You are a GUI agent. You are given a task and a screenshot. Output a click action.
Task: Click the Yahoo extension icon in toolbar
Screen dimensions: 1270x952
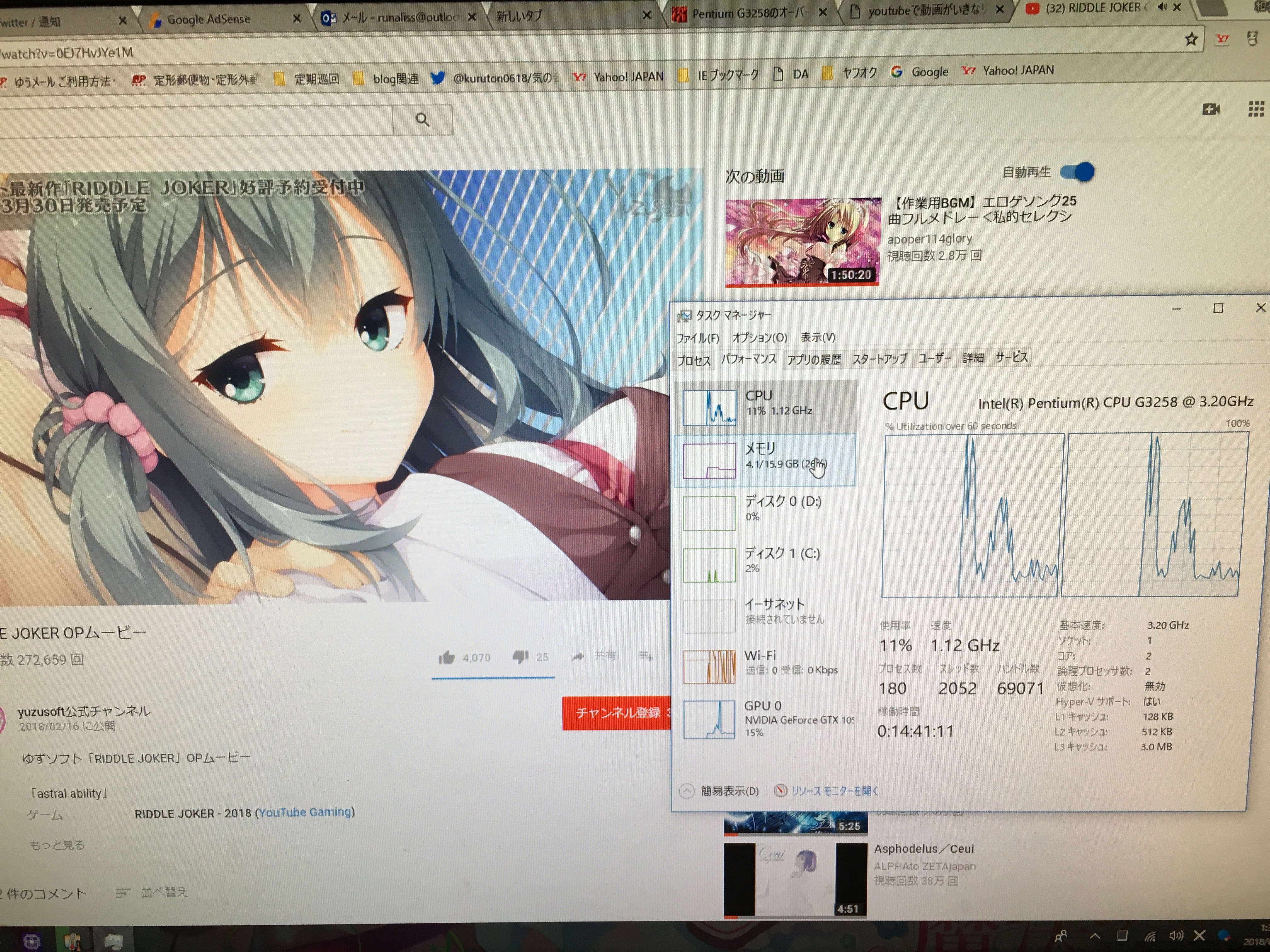pyautogui.click(x=1222, y=39)
